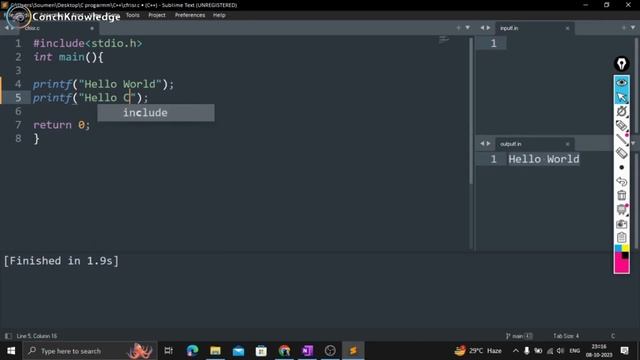Image resolution: width=640 pixels, height=360 pixels.
Task: Click the Line 5, Column 16 status text
Action: [x=37, y=336]
